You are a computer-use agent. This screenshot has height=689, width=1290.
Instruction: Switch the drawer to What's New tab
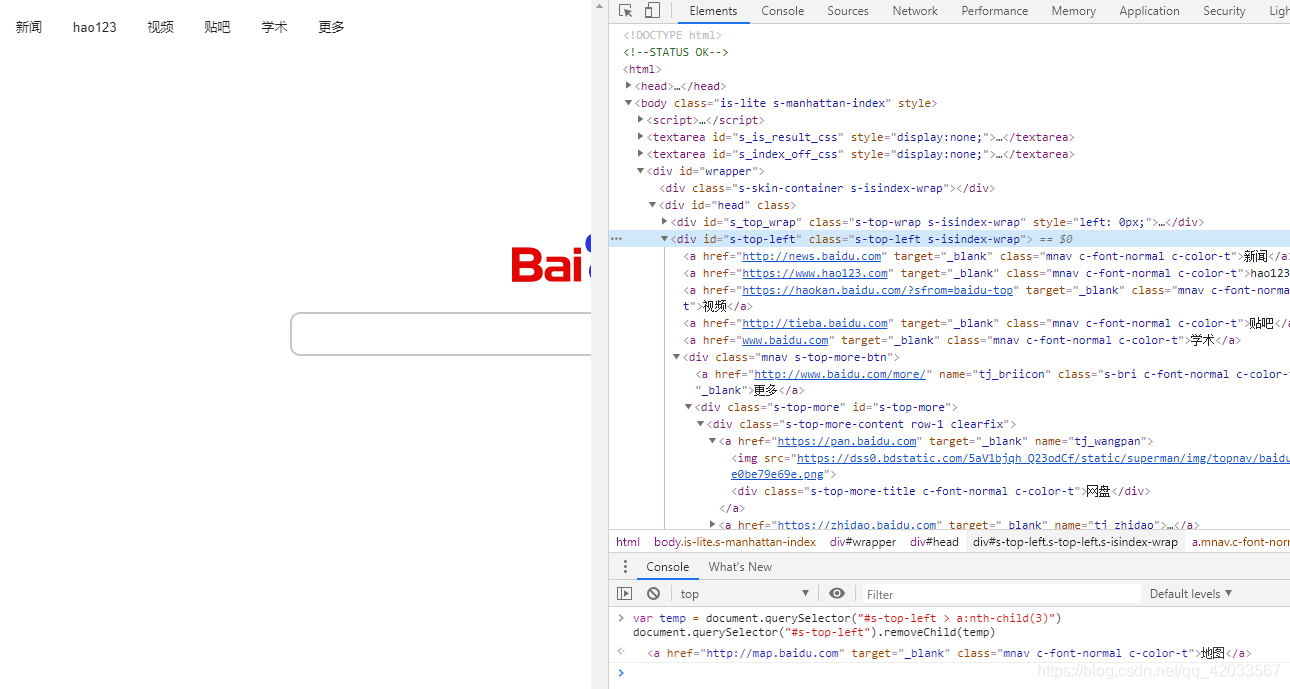[740, 567]
